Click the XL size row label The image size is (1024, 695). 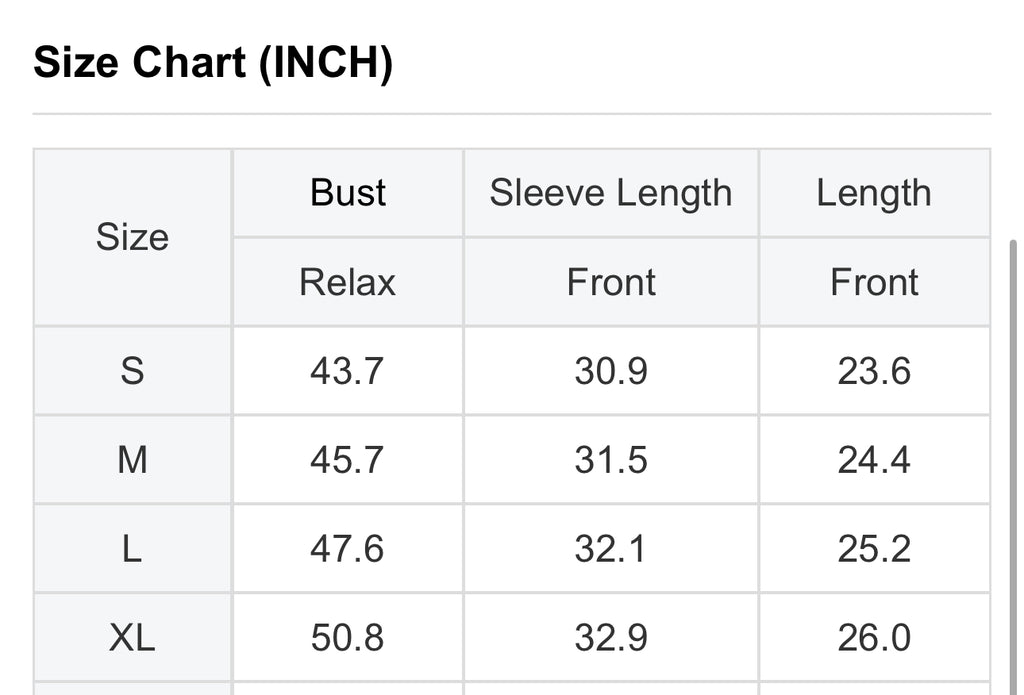133,638
